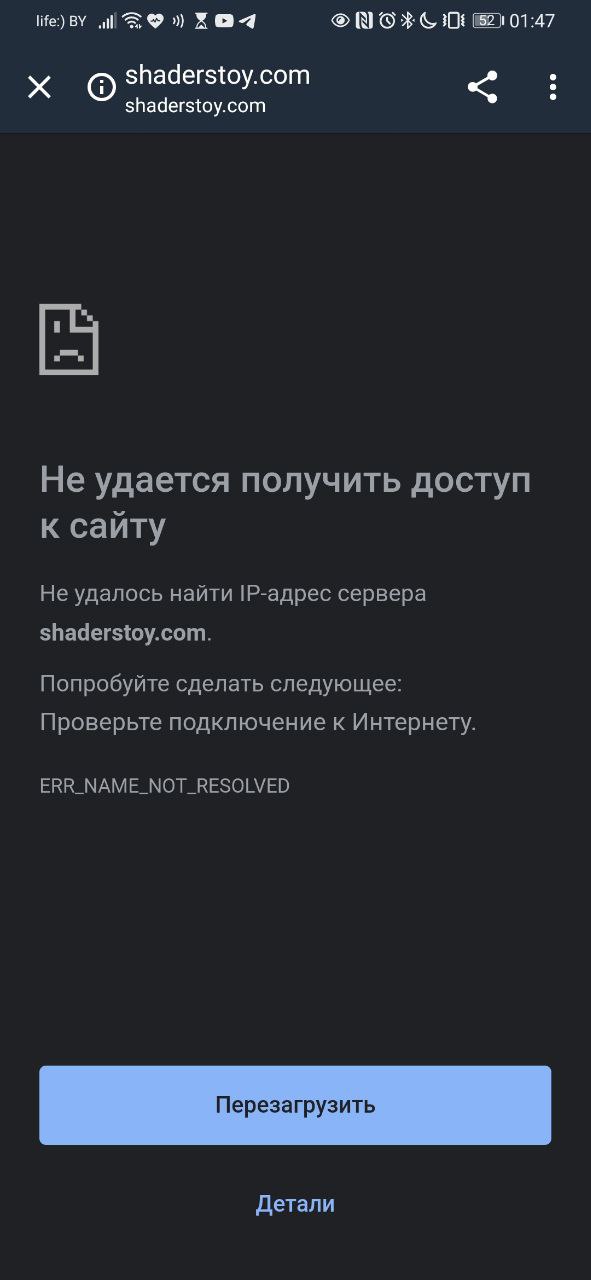This screenshot has height=1280, width=591.
Task: Tap the Telegram icon in status bar
Action: tap(247, 21)
